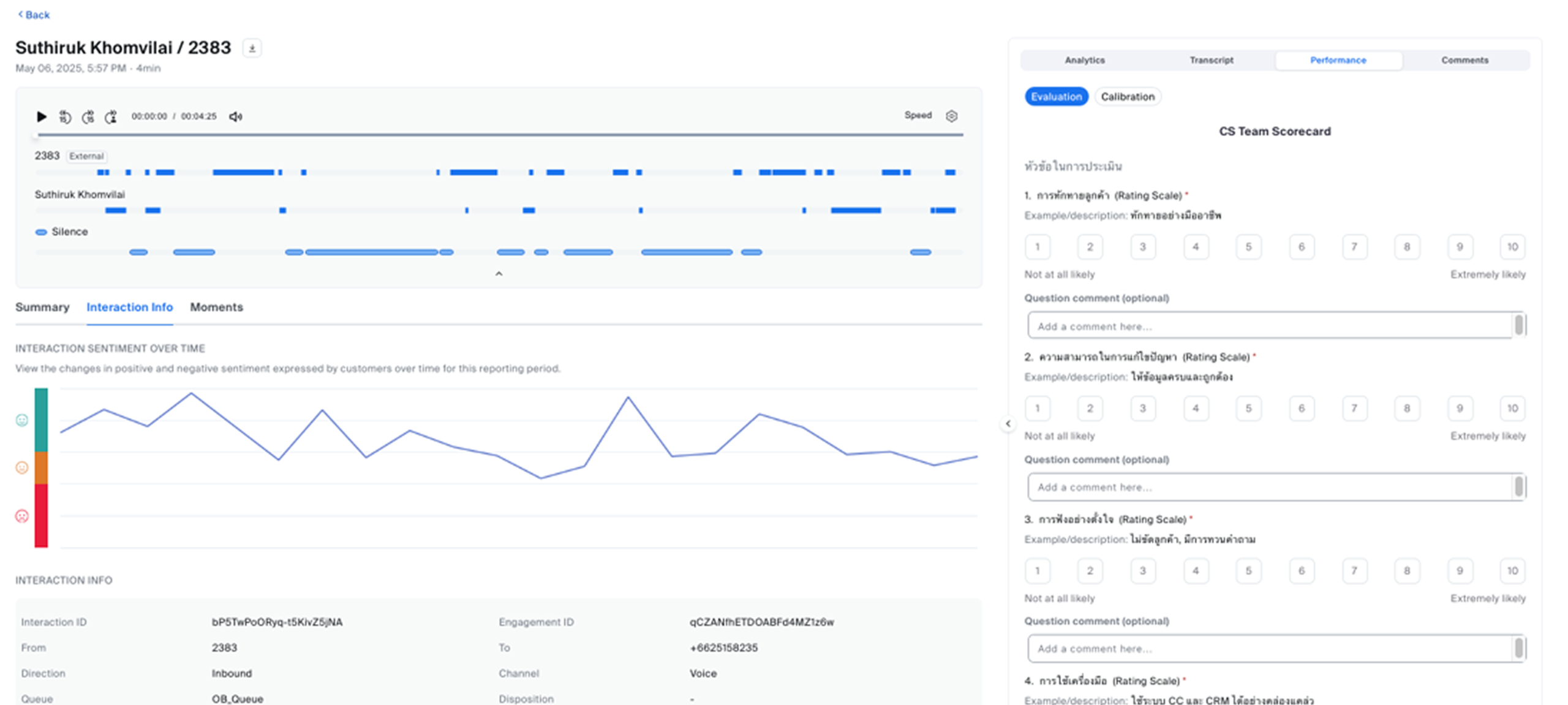Go back using Back link
This screenshot has width=1568, height=705.
click(34, 15)
